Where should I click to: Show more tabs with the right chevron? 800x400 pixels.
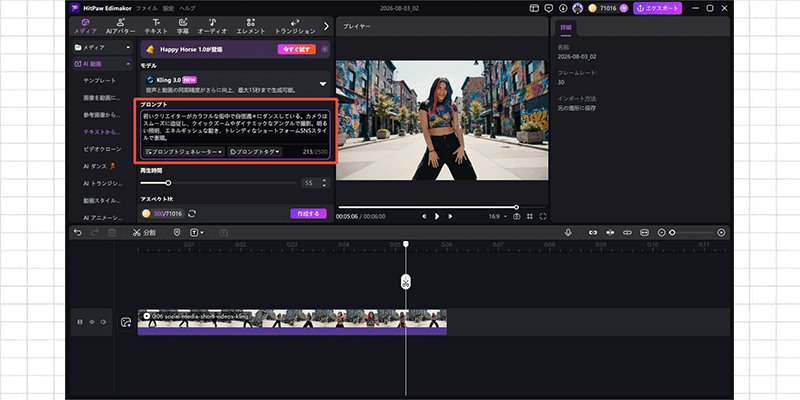[x=327, y=26]
